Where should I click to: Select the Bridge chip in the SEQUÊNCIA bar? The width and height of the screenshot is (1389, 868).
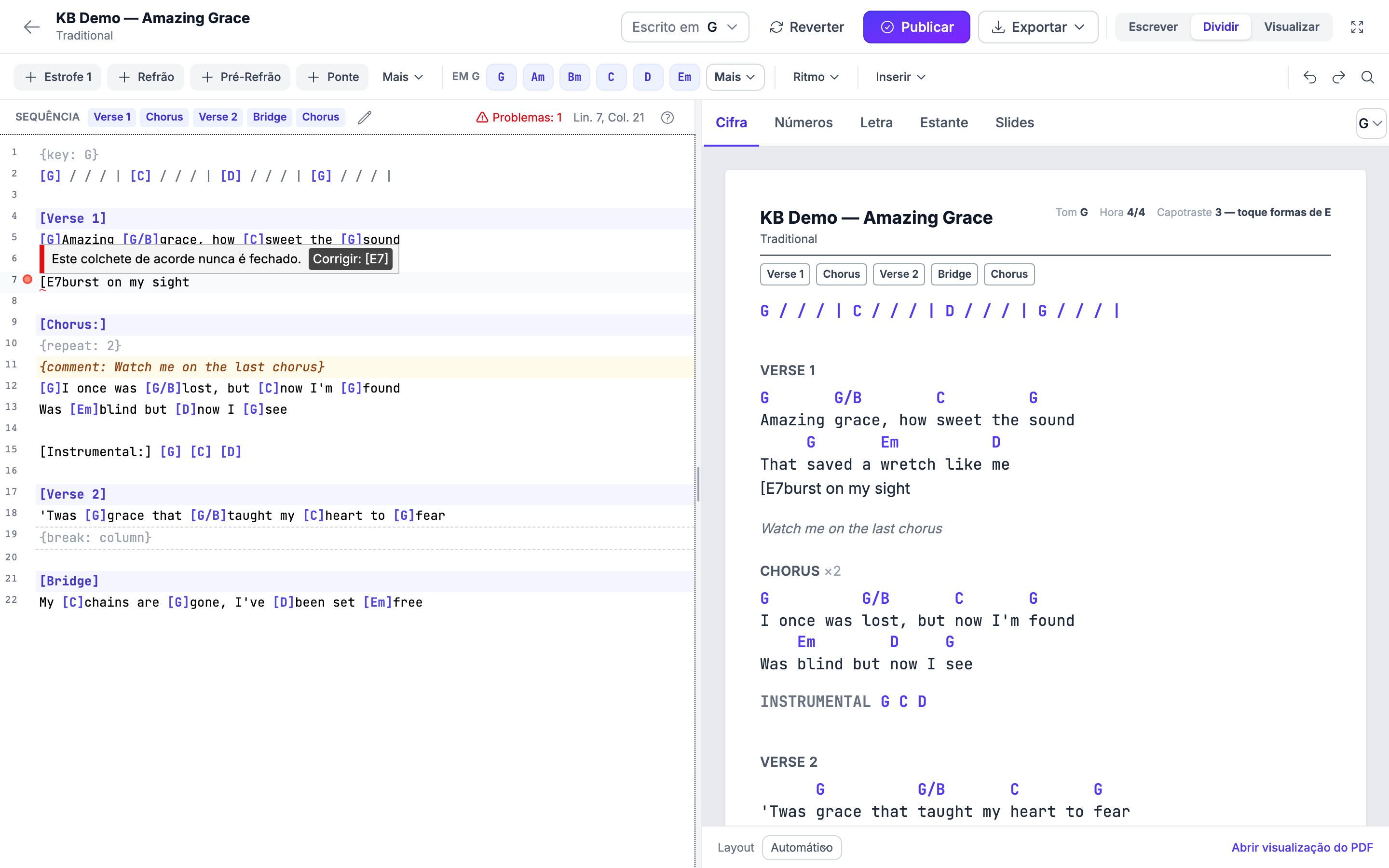[x=269, y=117]
